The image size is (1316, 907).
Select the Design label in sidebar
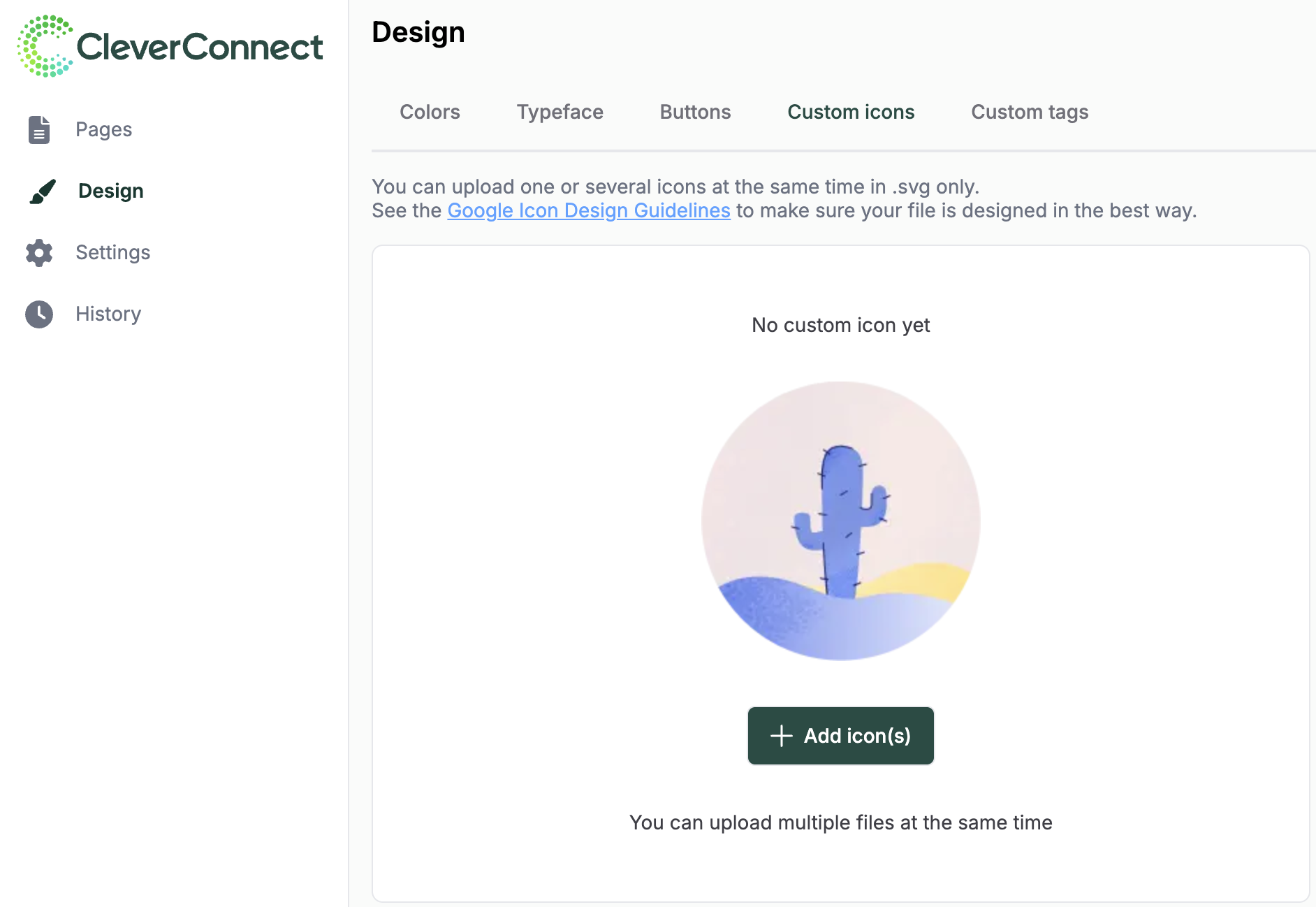click(110, 191)
